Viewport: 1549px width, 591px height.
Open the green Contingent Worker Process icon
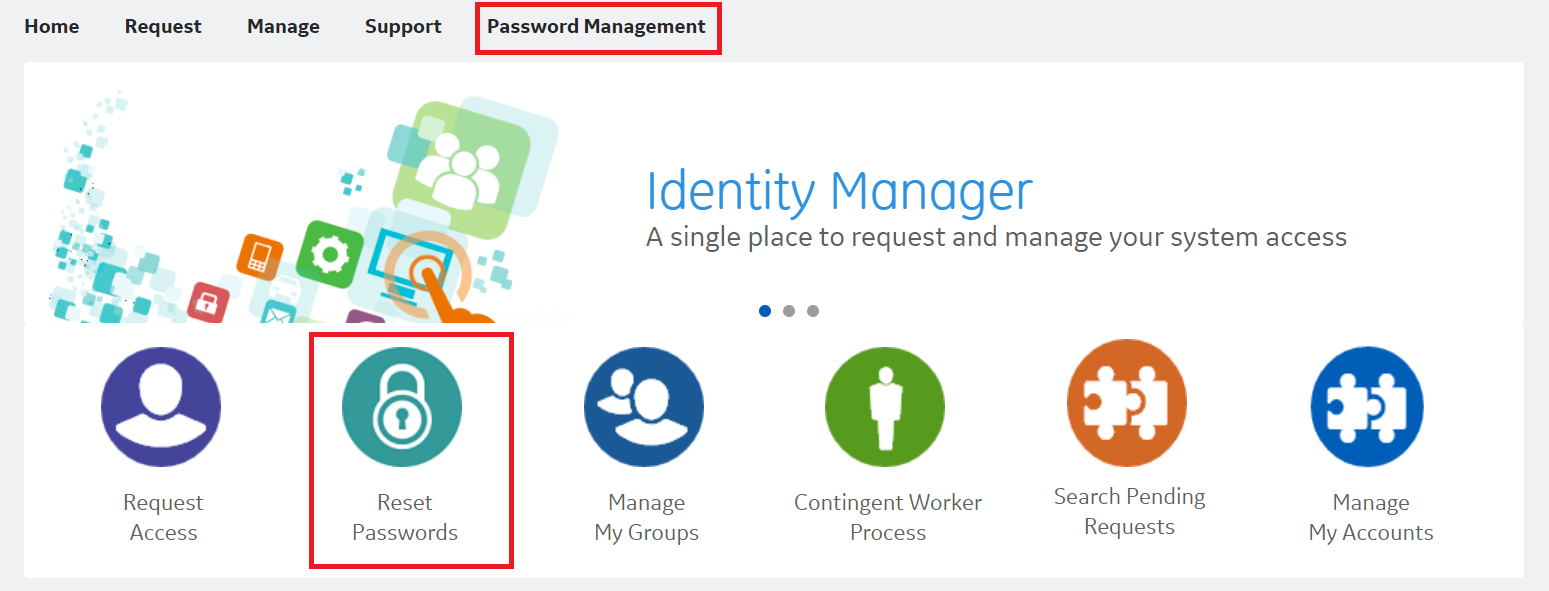(x=885, y=407)
